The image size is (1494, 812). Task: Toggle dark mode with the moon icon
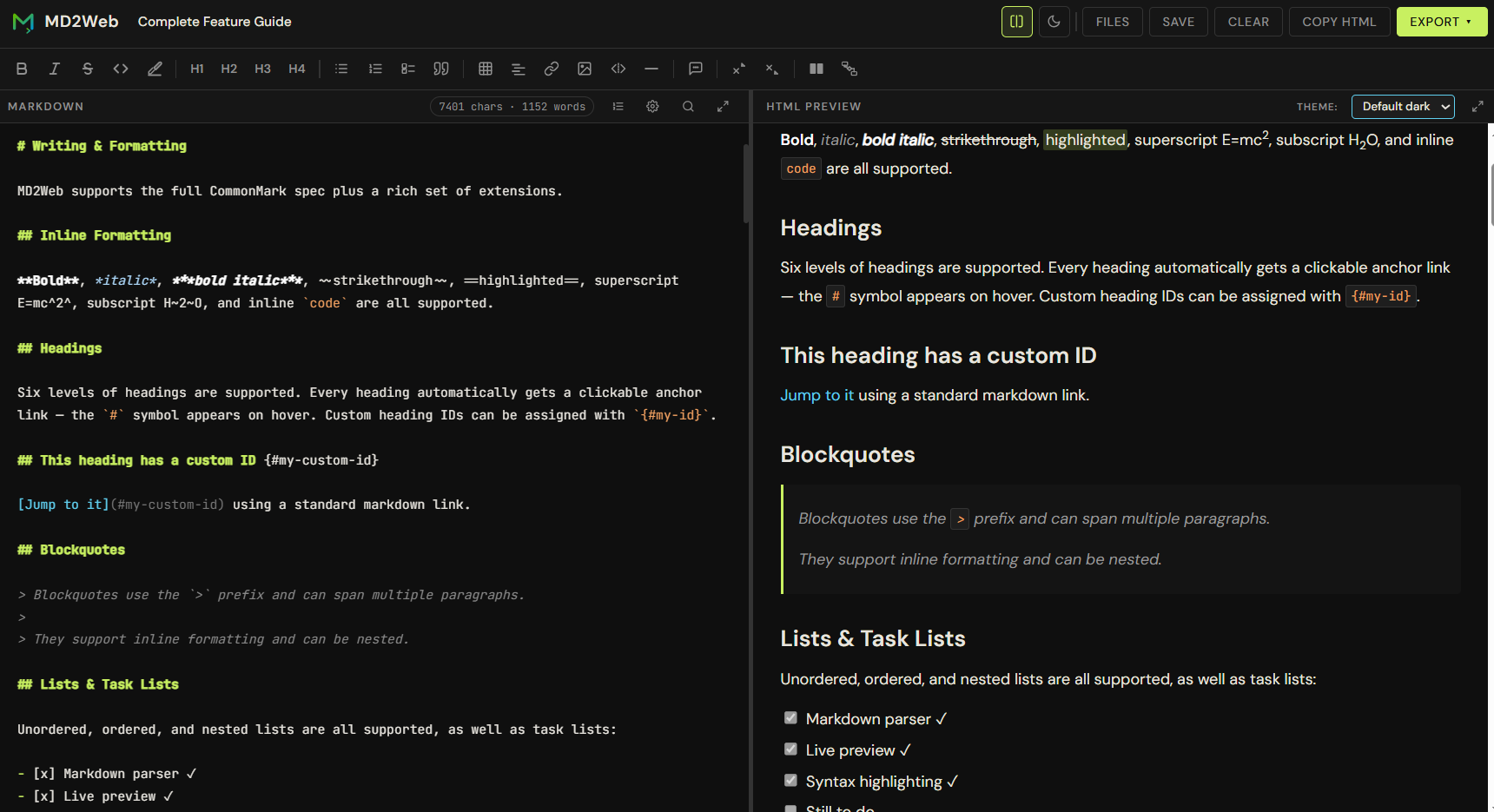point(1054,22)
